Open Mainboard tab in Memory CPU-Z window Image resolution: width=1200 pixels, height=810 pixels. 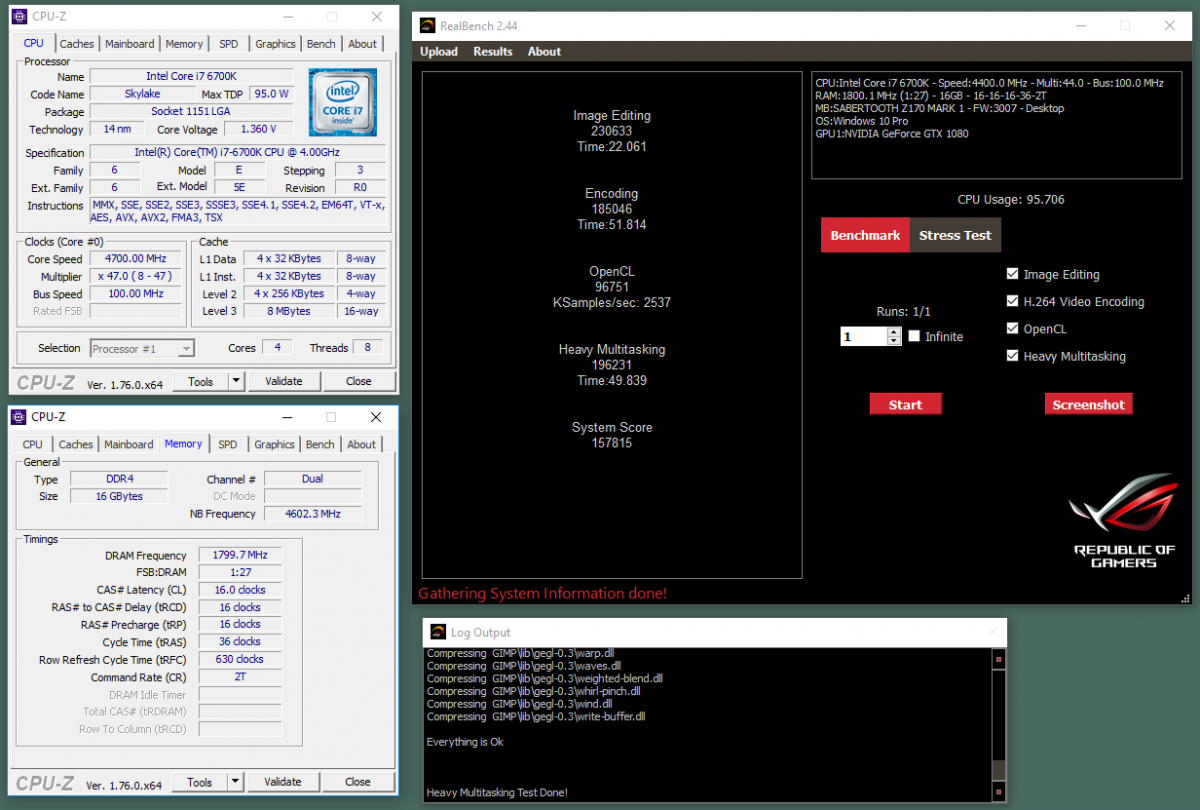129,445
